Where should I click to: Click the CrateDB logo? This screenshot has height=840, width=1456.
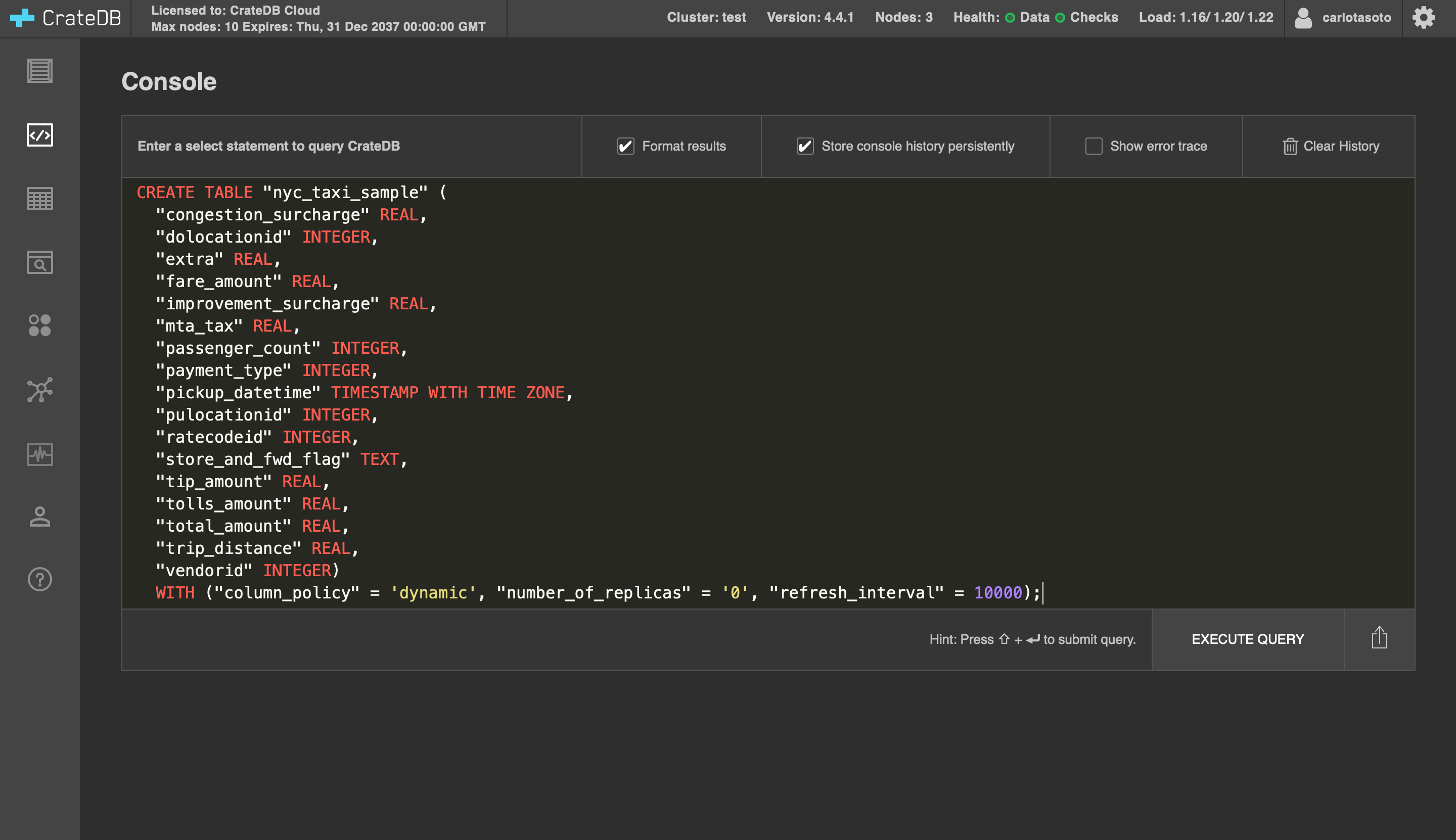pyautogui.click(x=66, y=18)
